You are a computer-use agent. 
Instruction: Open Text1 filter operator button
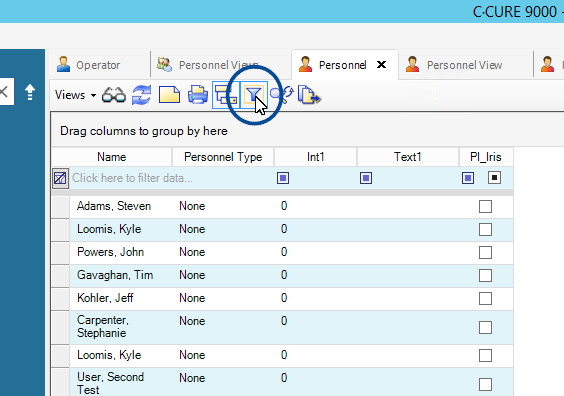click(x=366, y=178)
